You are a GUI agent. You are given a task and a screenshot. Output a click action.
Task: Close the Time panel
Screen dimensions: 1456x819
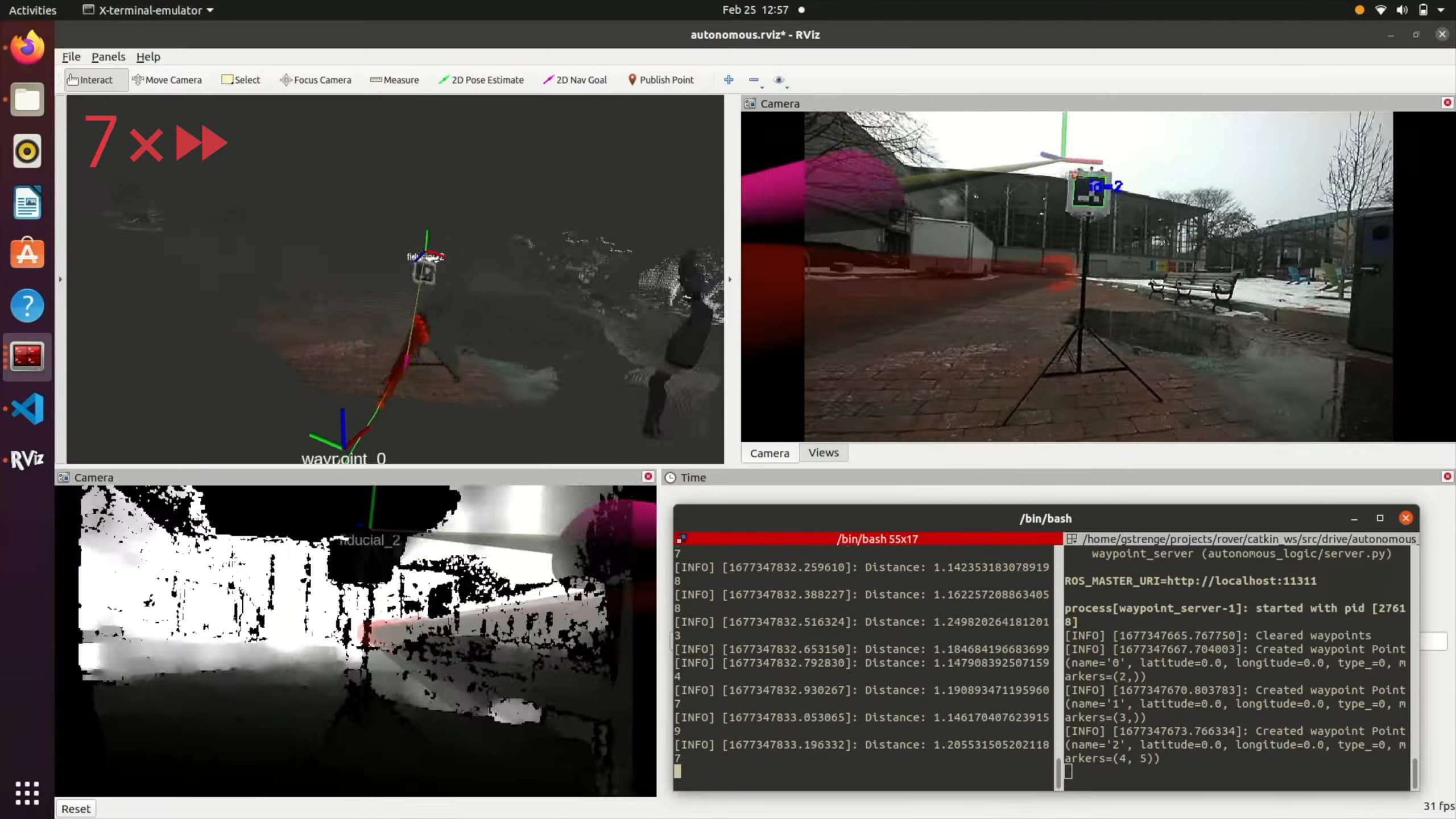pyautogui.click(x=1447, y=477)
